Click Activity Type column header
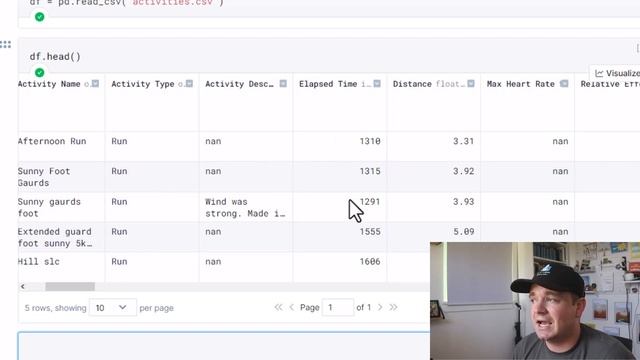Image resolution: width=640 pixels, height=360 pixels. pos(142,84)
